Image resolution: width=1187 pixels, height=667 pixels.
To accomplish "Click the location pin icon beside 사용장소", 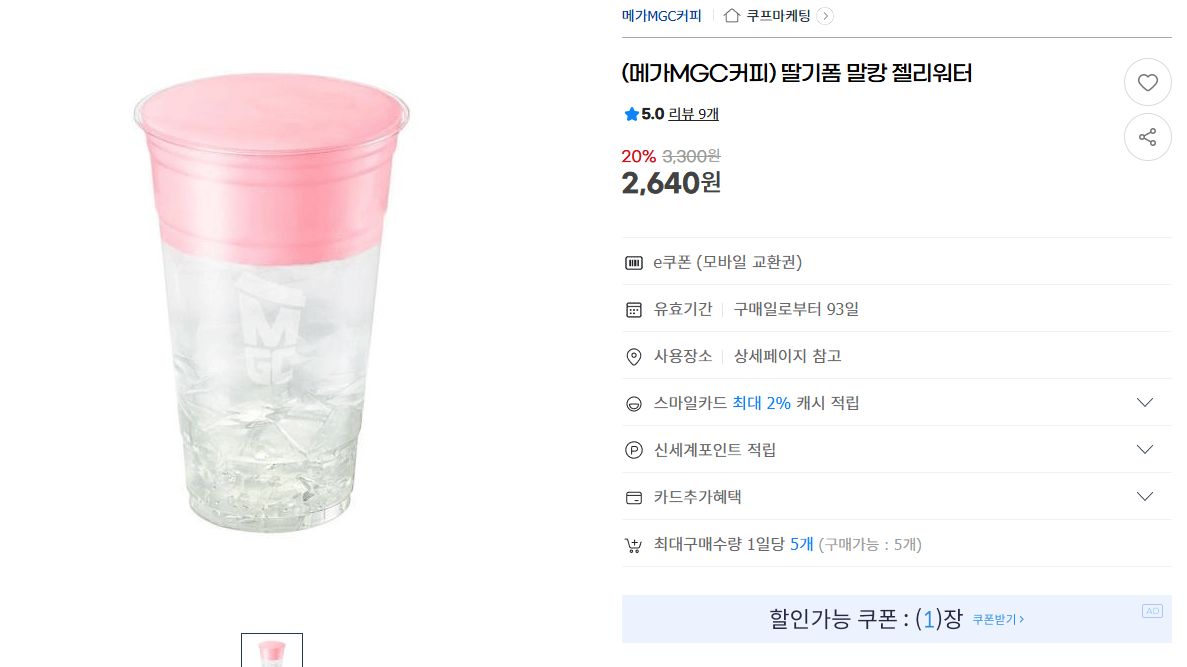I will pyautogui.click(x=634, y=355).
